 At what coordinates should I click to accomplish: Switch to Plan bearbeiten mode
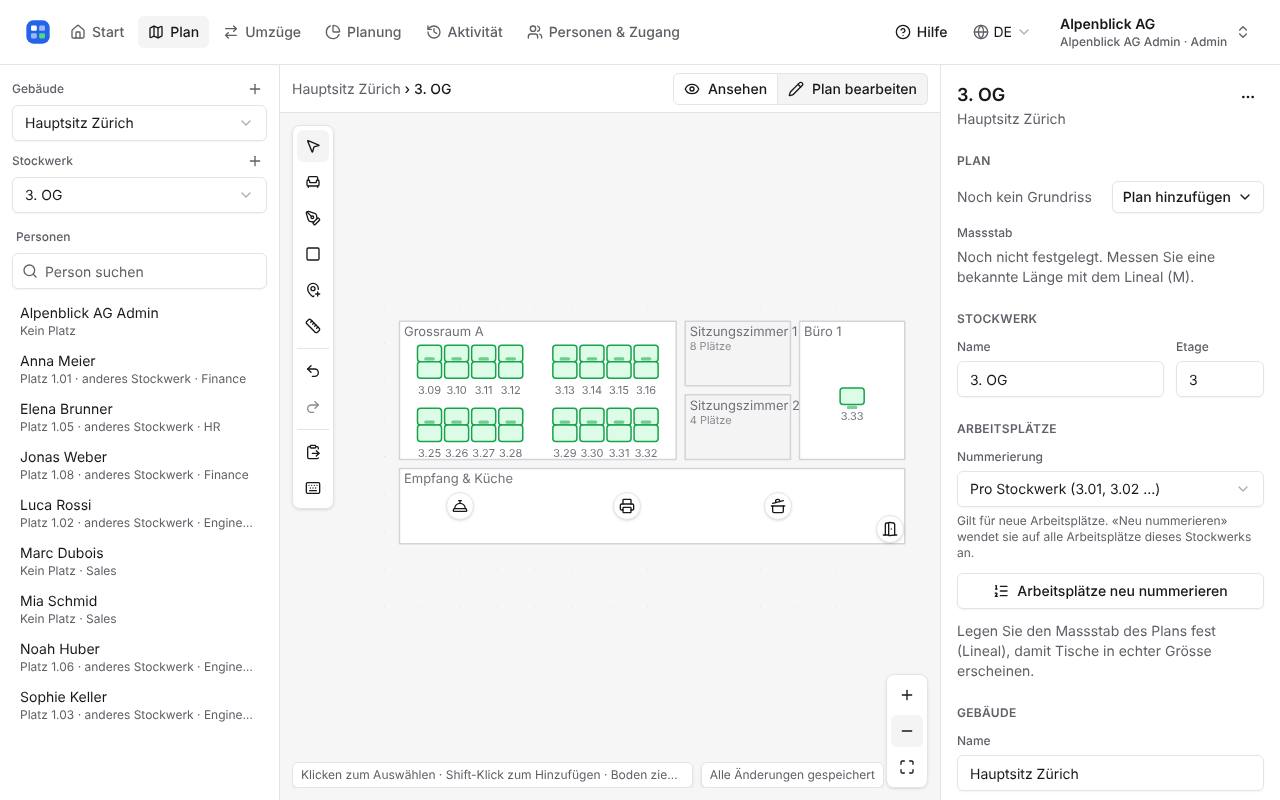(x=852, y=89)
